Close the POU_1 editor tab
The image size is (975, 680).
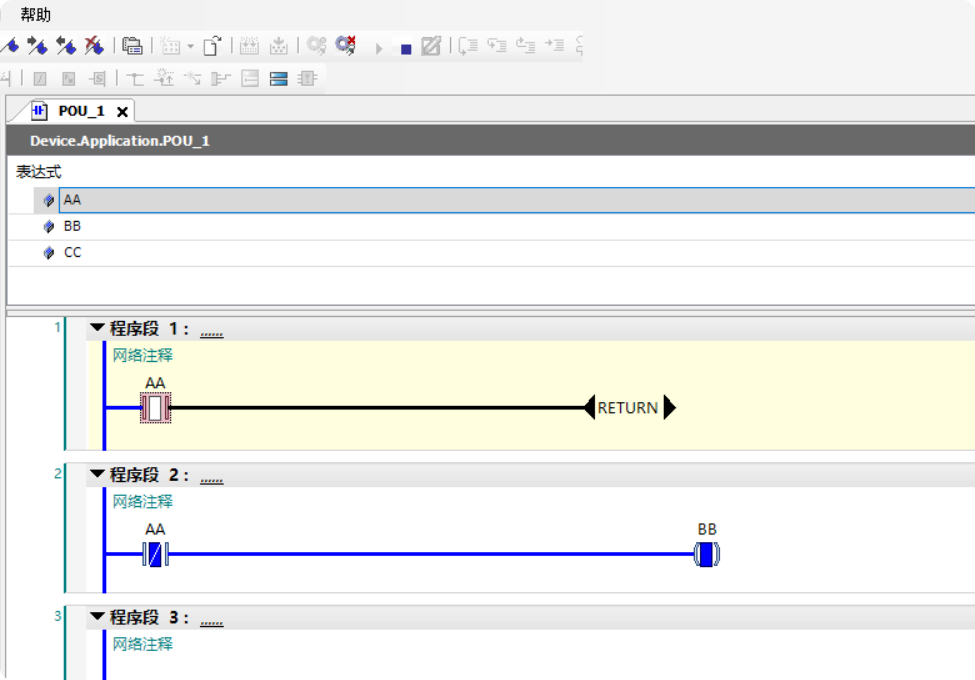(122, 112)
